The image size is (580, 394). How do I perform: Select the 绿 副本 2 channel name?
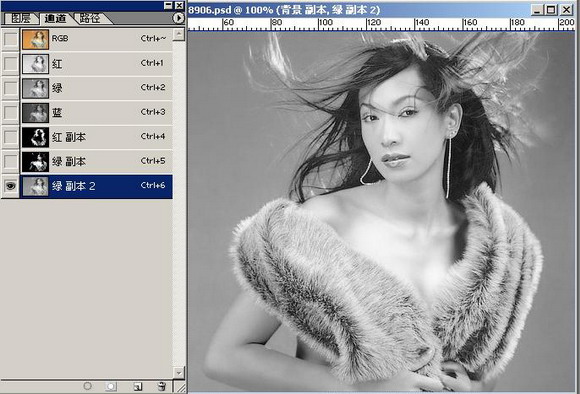click(x=74, y=186)
